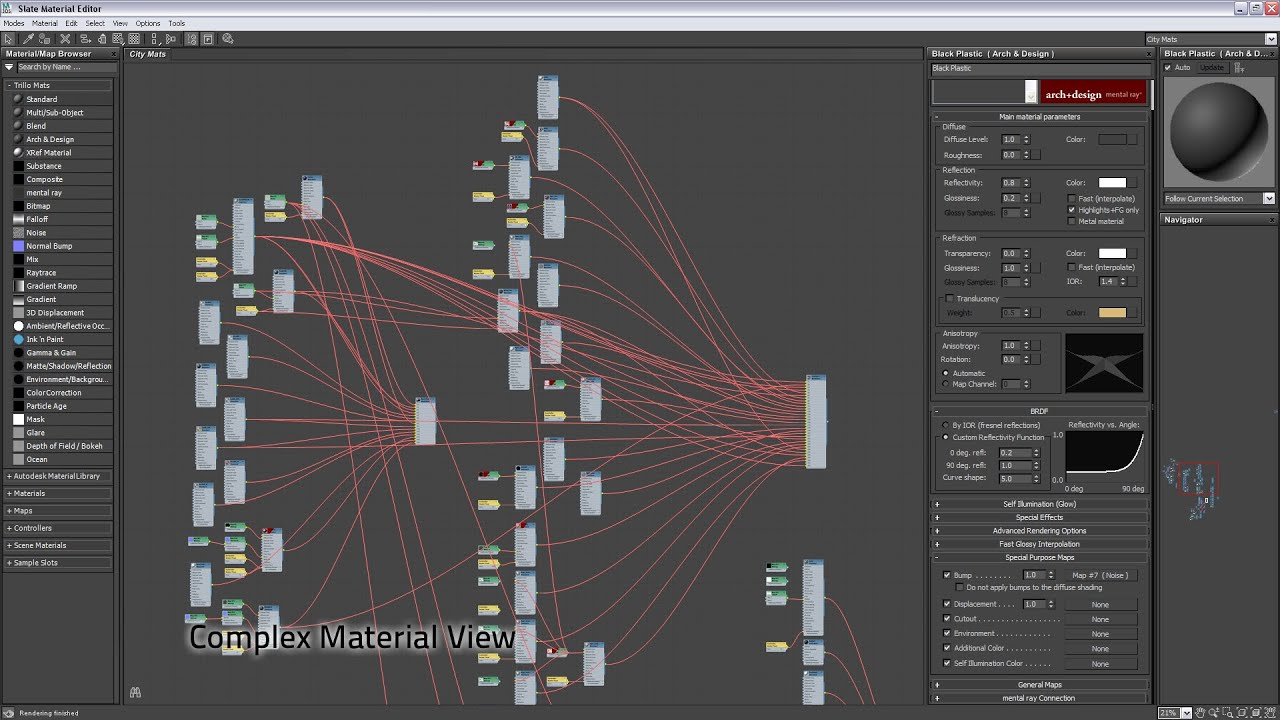Enable the Translucency checkbox
Screen dimensions: 1280x720
click(949, 299)
